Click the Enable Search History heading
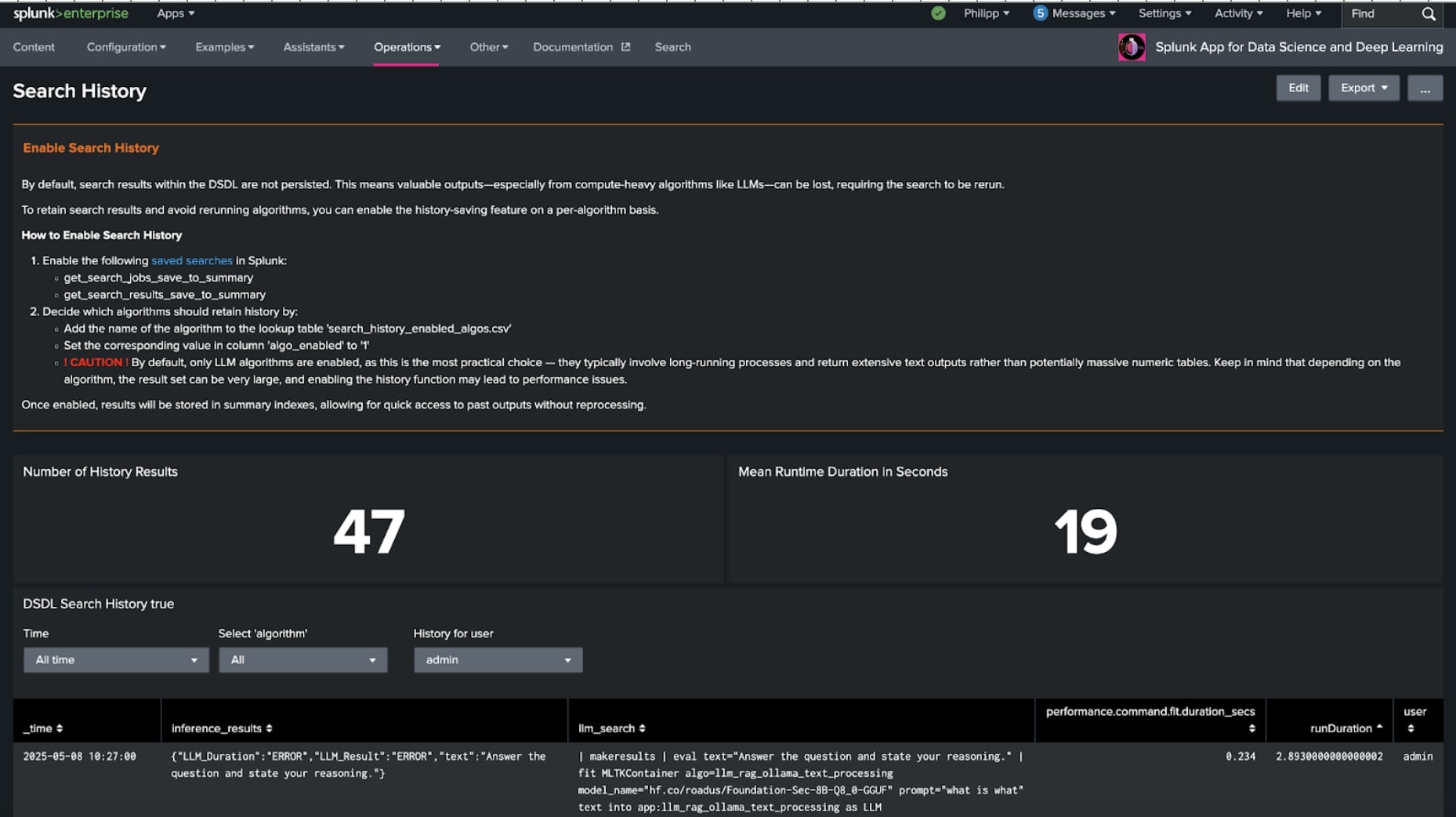This screenshot has width=1456, height=817. click(x=91, y=148)
